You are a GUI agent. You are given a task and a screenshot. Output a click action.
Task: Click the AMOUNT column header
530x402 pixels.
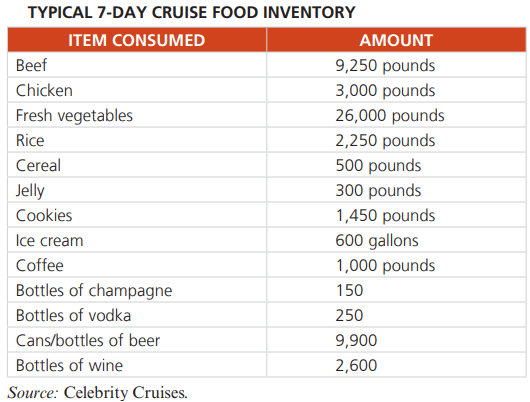[x=396, y=40]
